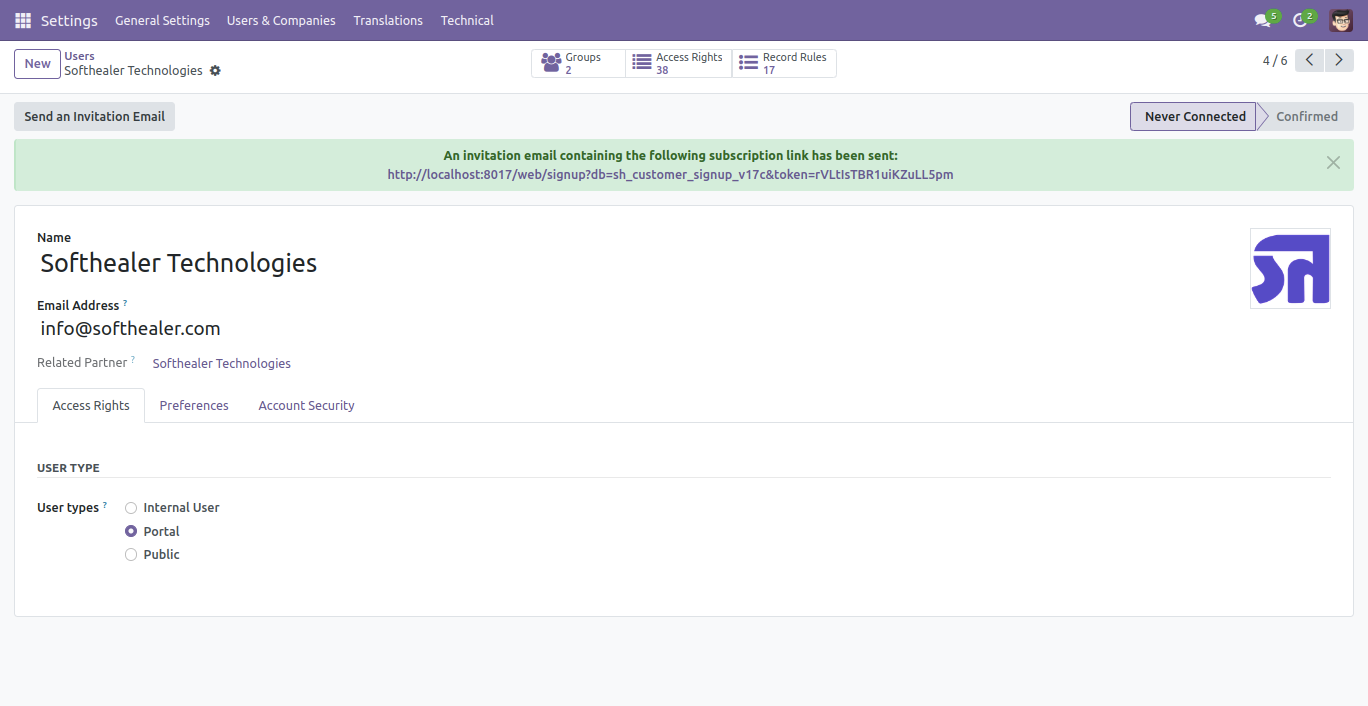Viewport: 1368px width, 706px height.
Task: Click the Softhealer logo avatar image
Action: coord(1290,268)
